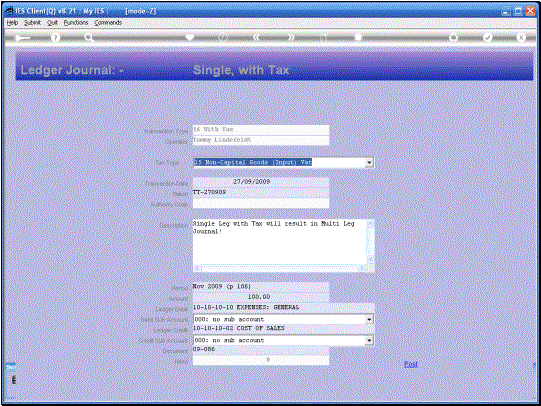Click the heart favorites icon
This screenshot has height=406, width=541.
coord(189,37)
